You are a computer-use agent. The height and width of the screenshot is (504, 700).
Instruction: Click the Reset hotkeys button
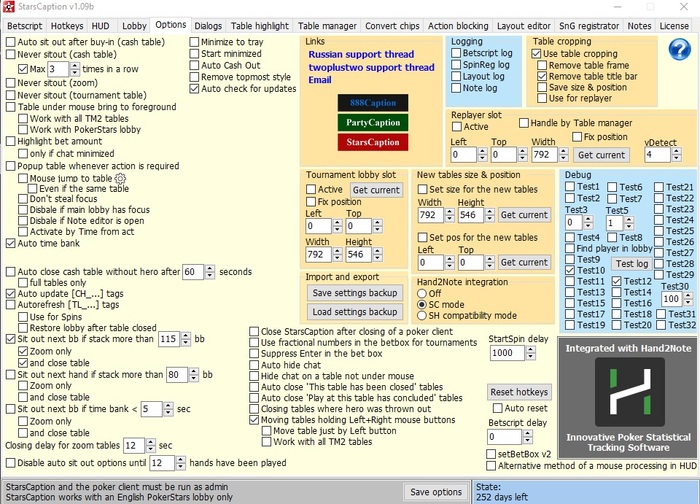[519, 392]
